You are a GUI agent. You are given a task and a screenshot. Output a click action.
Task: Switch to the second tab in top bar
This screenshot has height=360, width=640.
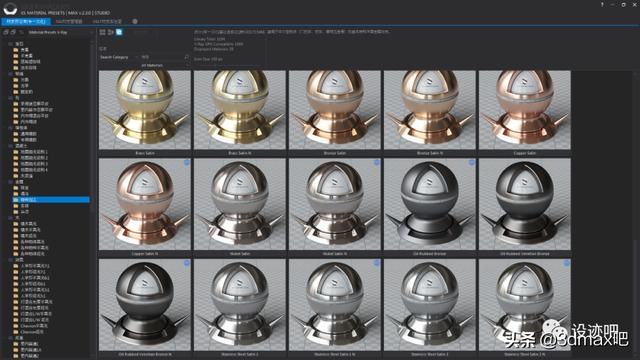pyautogui.click(x=69, y=21)
